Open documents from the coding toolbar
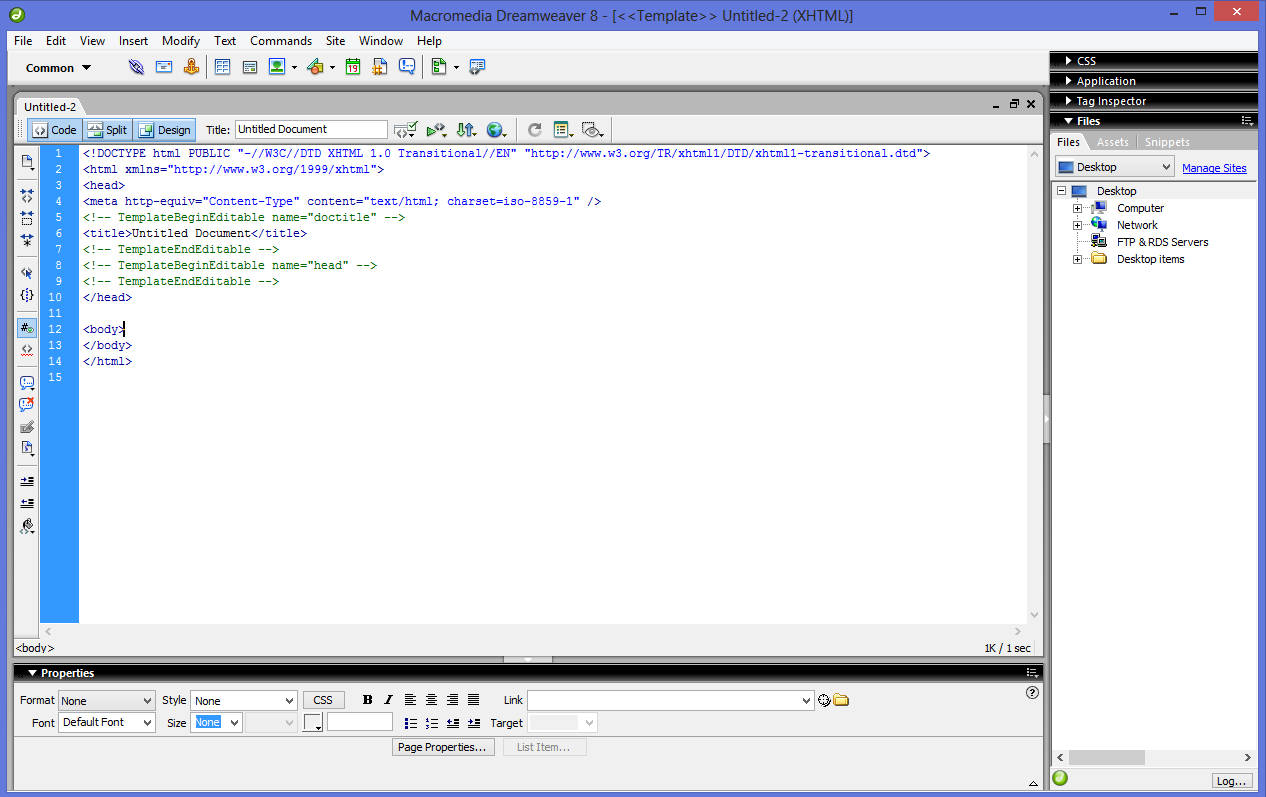Screen dimensions: 1266x797 [27, 161]
